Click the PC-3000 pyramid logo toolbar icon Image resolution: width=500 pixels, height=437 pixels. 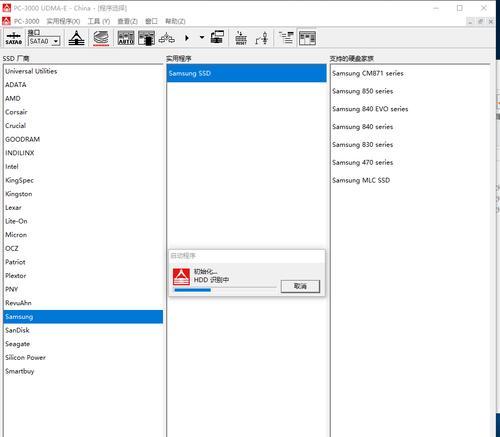[x=76, y=38]
